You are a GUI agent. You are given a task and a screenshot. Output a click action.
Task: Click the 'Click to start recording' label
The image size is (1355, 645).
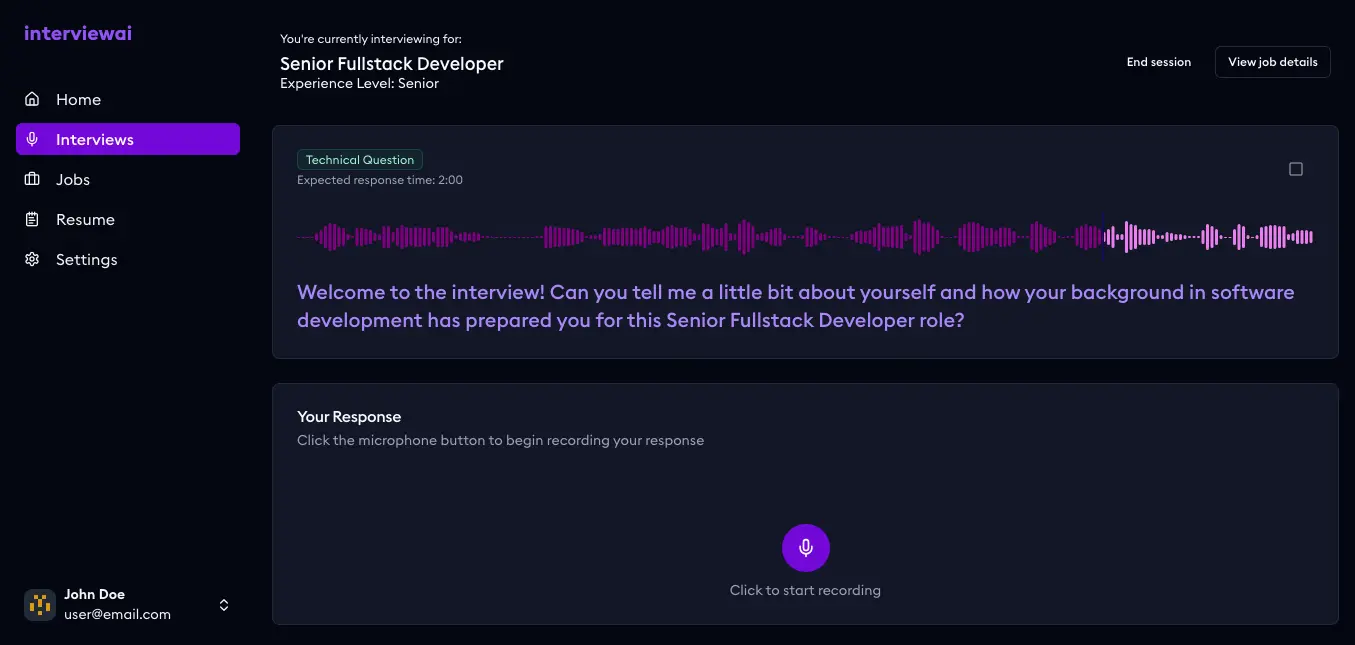coord(805,590)
